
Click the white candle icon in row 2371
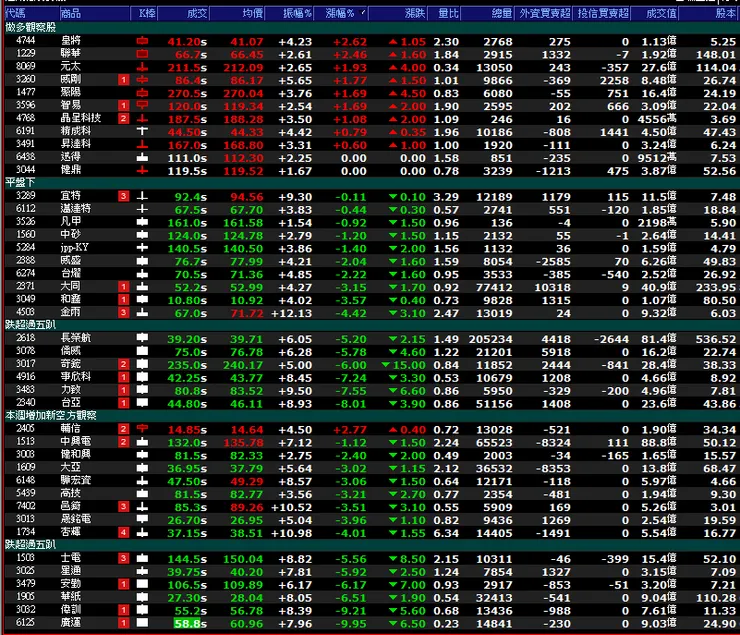[x=142, y=287]
